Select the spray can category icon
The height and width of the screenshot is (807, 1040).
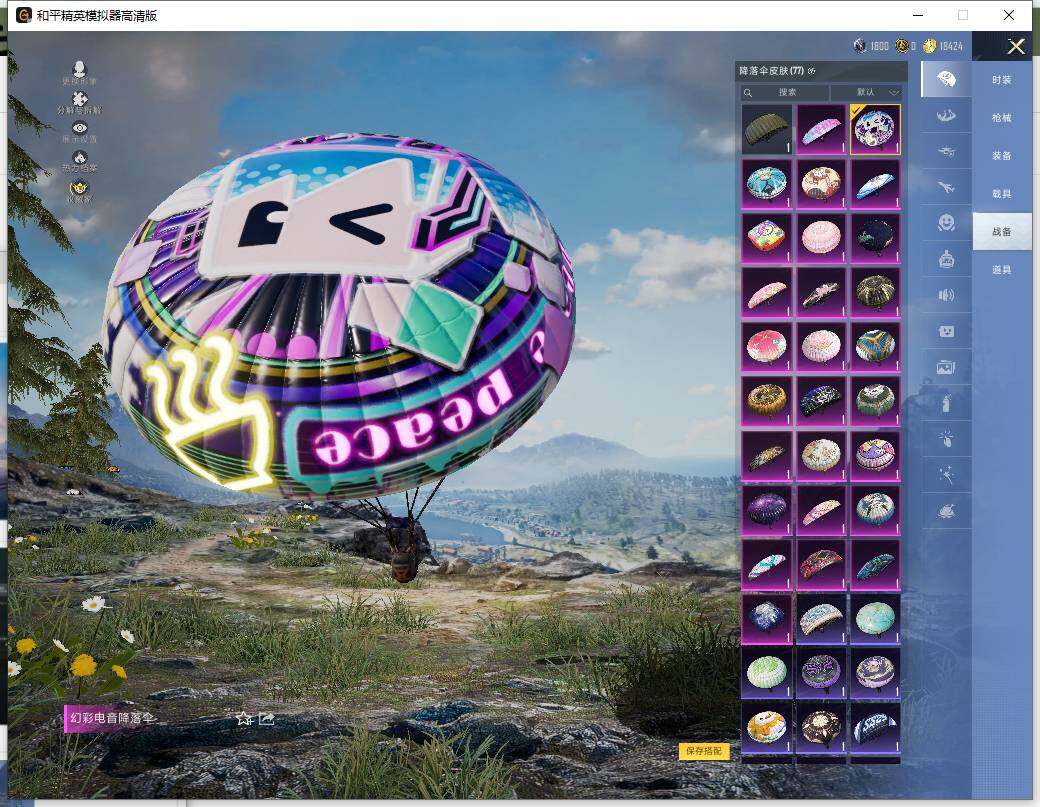tap(946, 403)
